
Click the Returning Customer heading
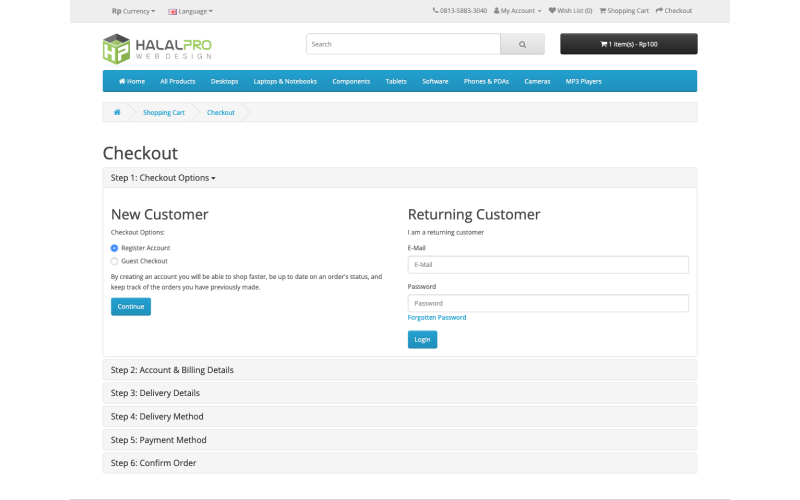474,214
